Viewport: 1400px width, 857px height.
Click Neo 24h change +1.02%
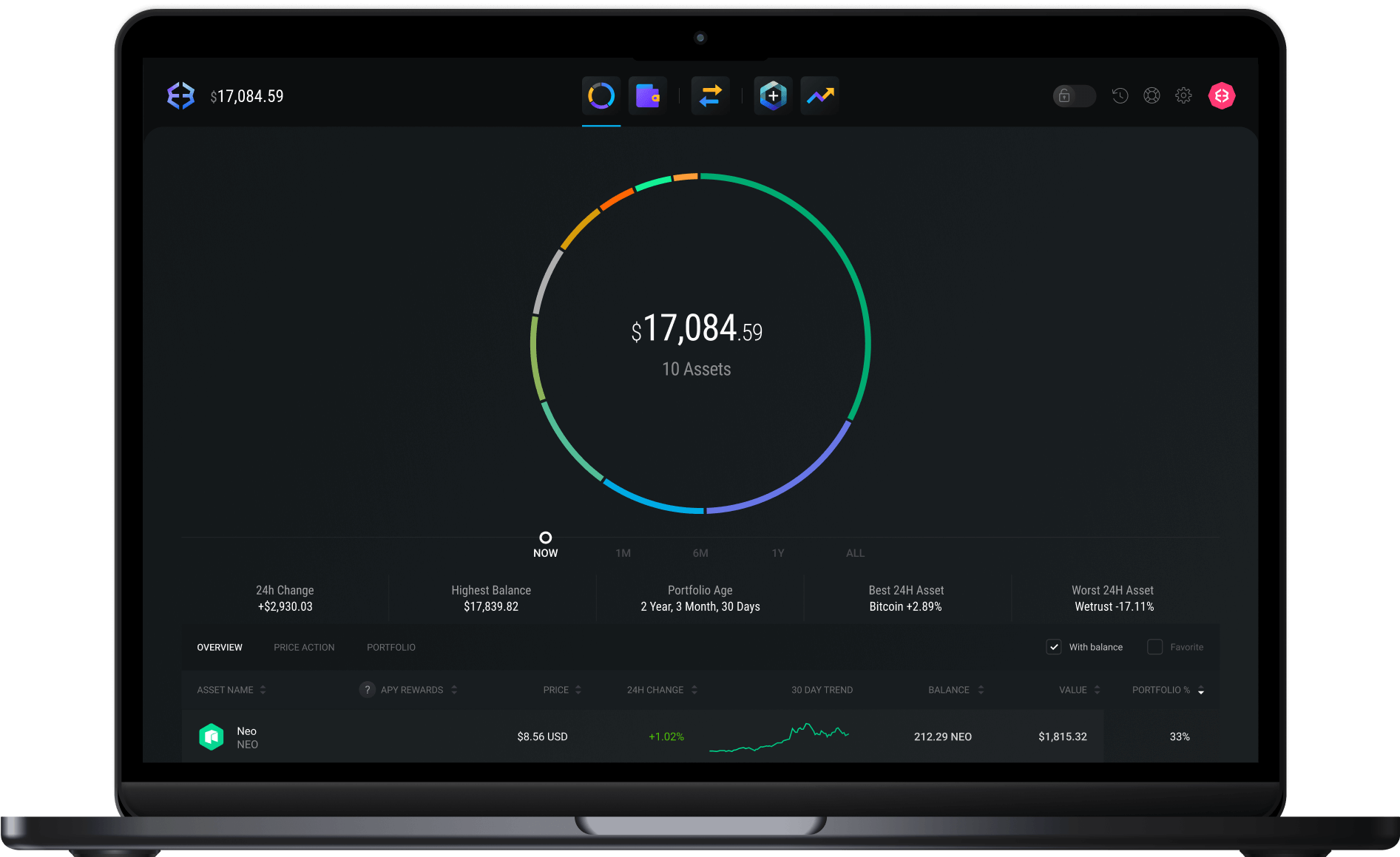click(x=666, y=736)
